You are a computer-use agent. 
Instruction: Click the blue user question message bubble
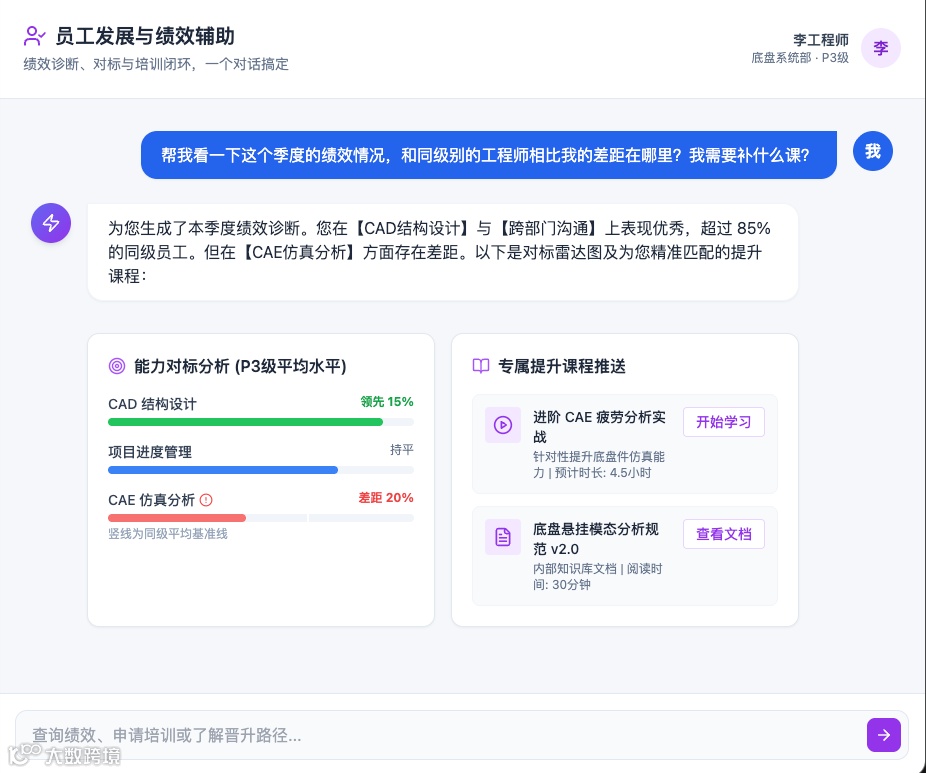pos(488,155)
